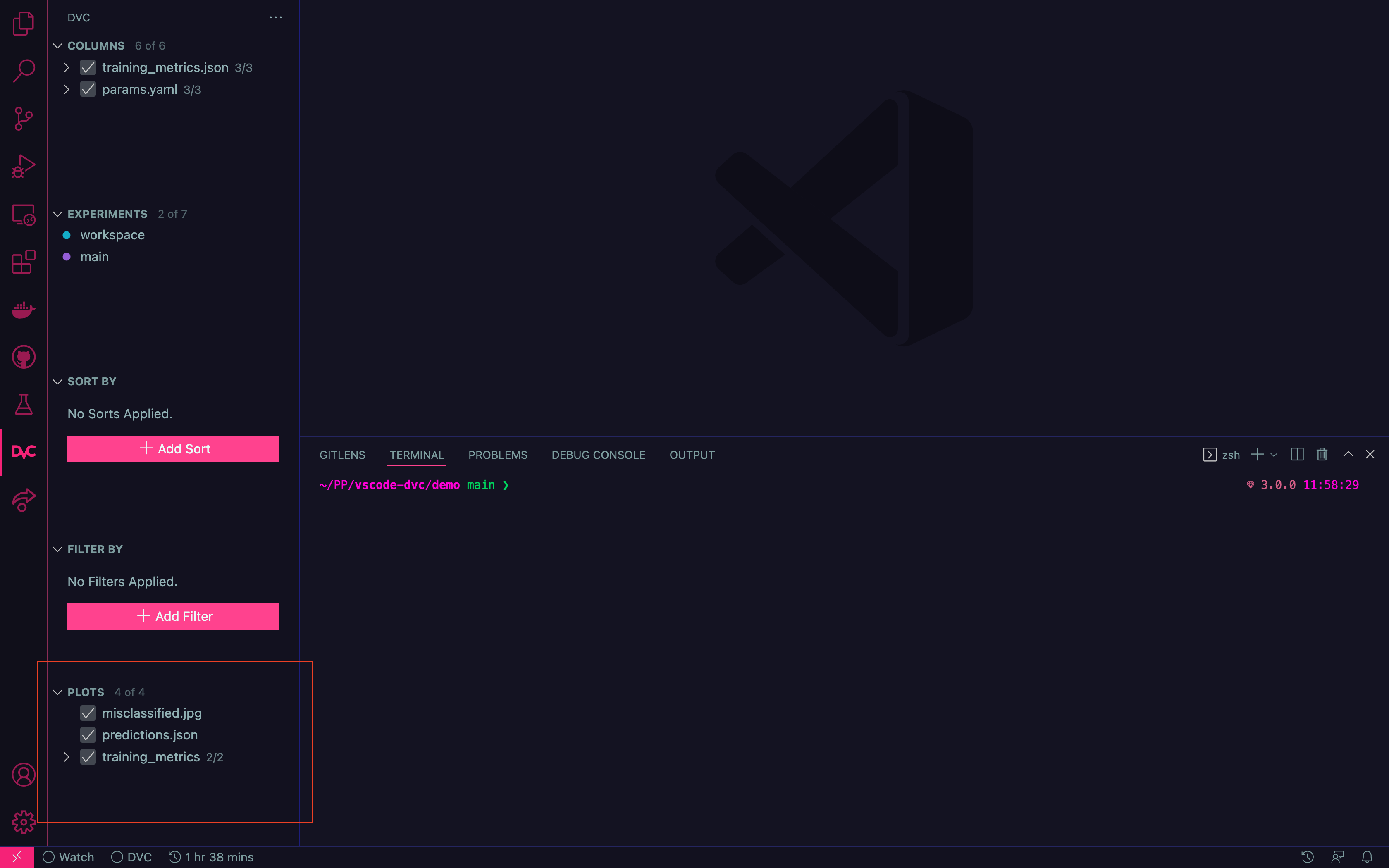This screenshot has width=1389, height=868.
Task: Open the Testing flask icon
Action: [23, 405]
